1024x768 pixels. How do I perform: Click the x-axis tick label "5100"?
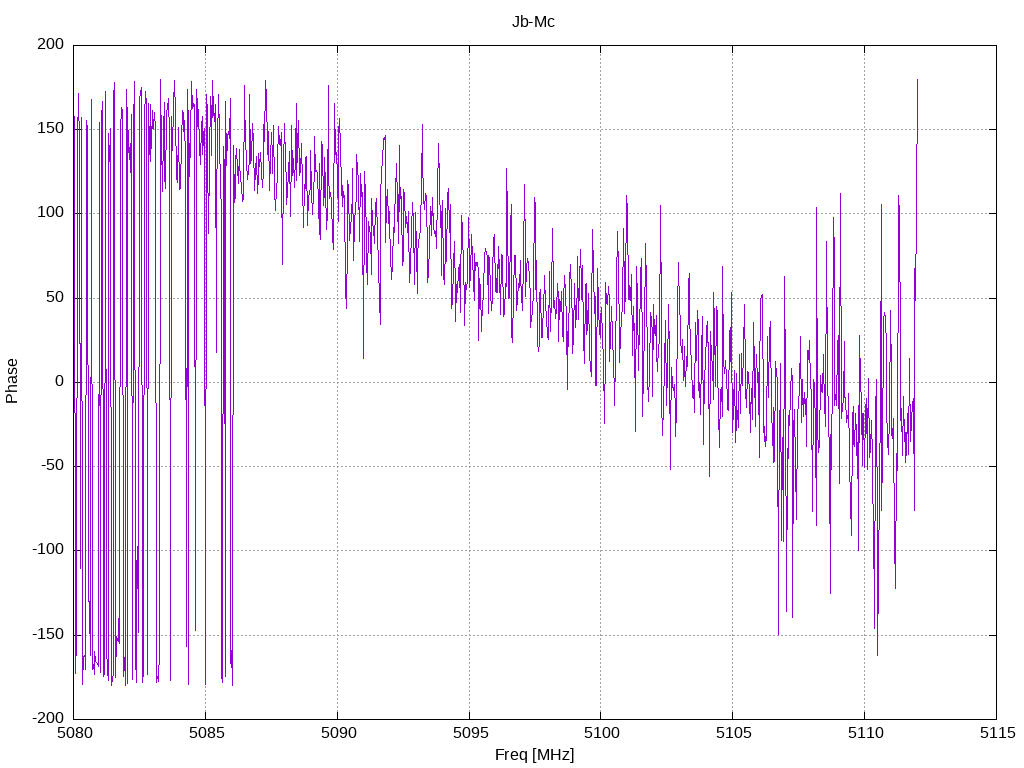[601, 733]
